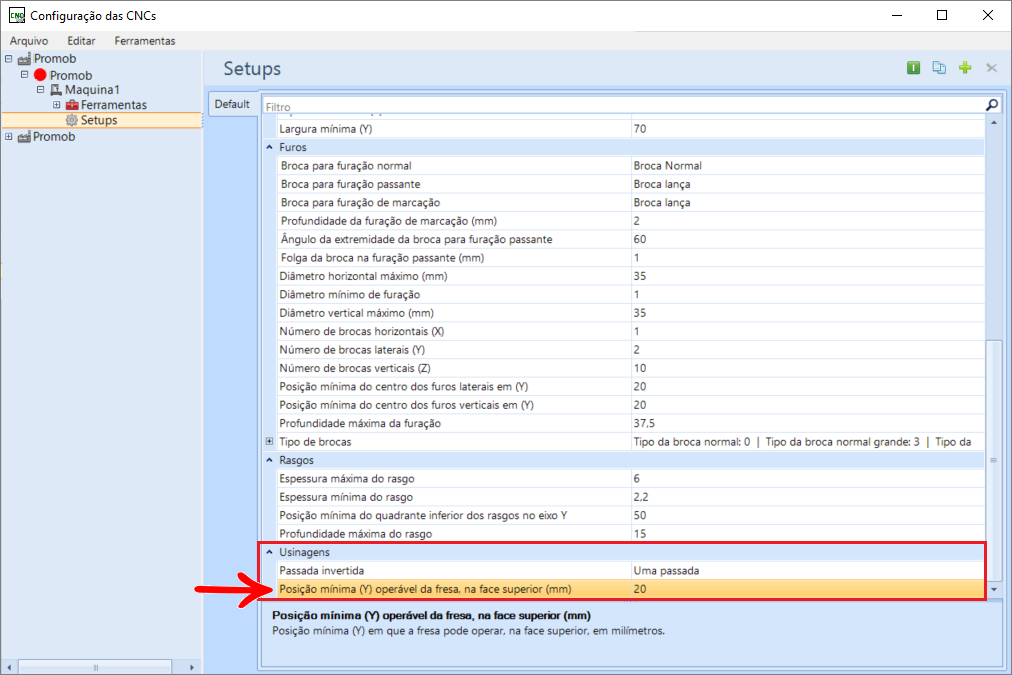Collapse the Rasgos property group
Viewport: 1012px width, 675px height.
[x=269, y=460]
